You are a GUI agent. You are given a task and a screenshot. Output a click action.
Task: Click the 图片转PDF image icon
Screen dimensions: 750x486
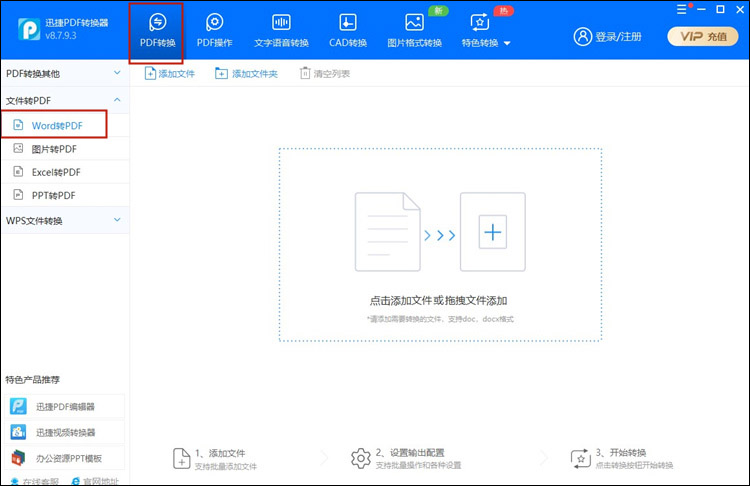pos(18,148)
